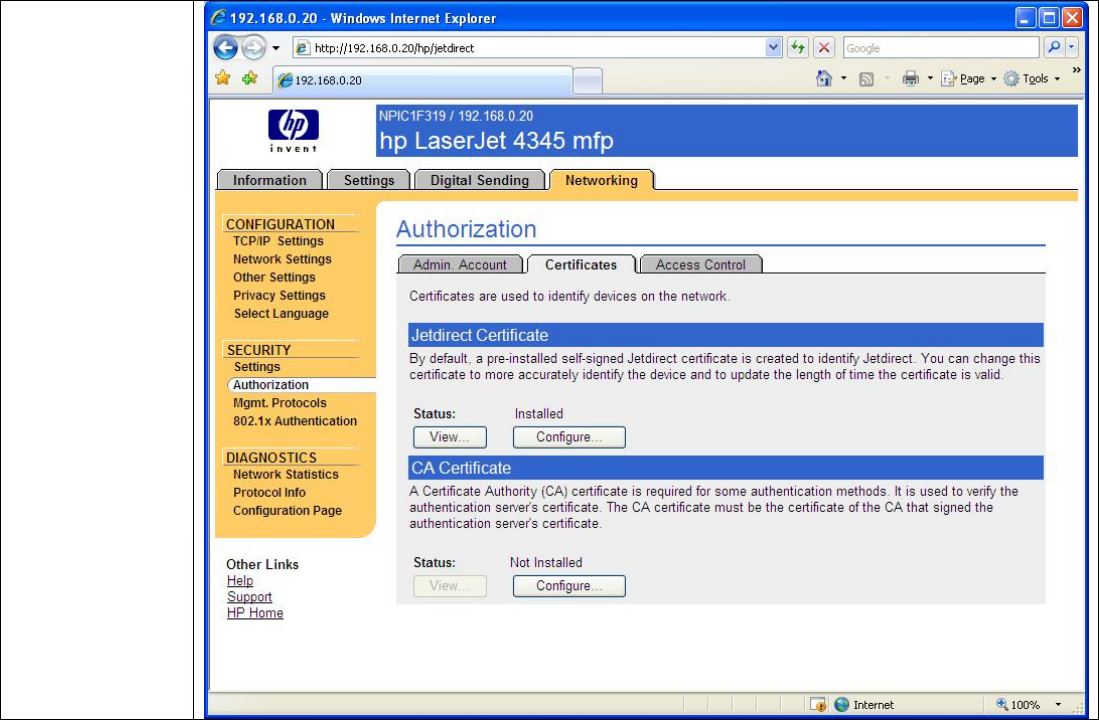This screenshot has width=1099, height=720.
Task: Open the Tools menu
Action: [1030, 79]
